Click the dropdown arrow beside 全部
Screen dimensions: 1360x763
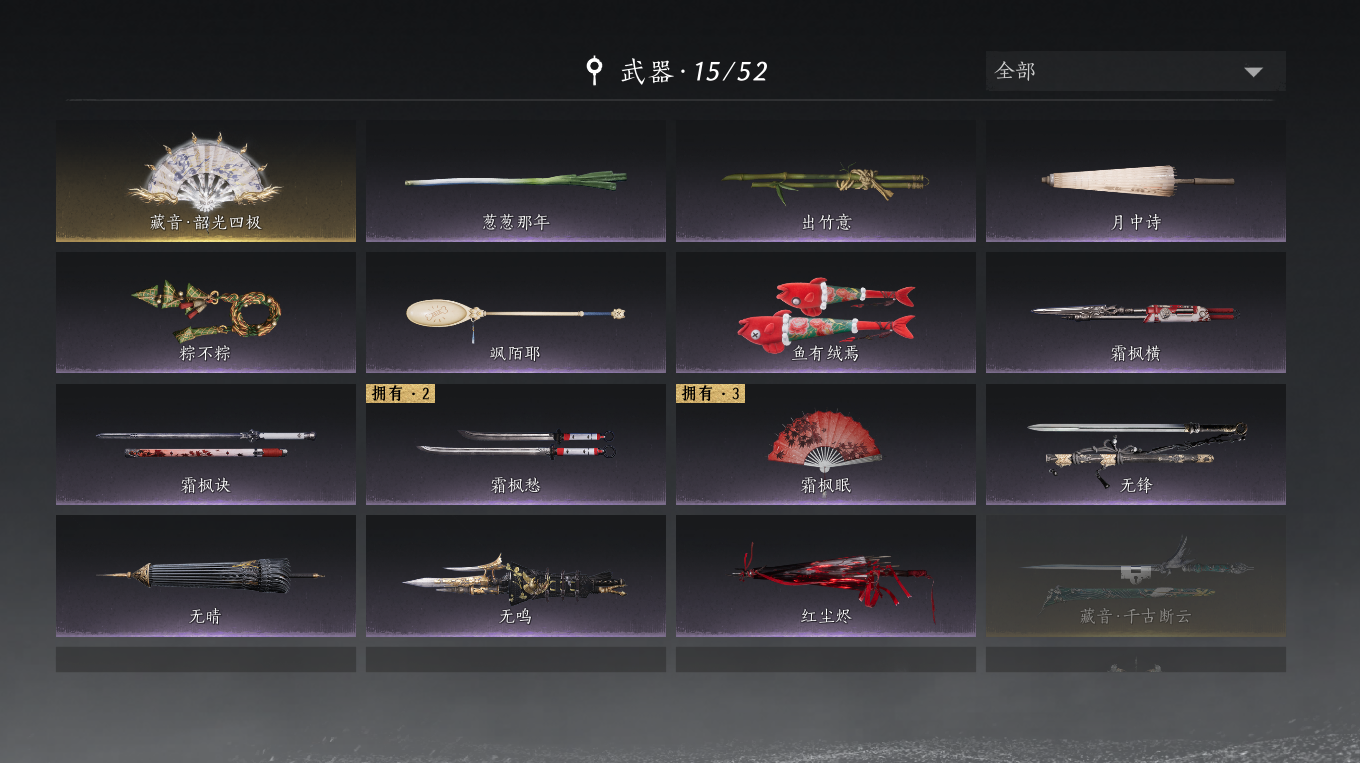point(1253,72)
